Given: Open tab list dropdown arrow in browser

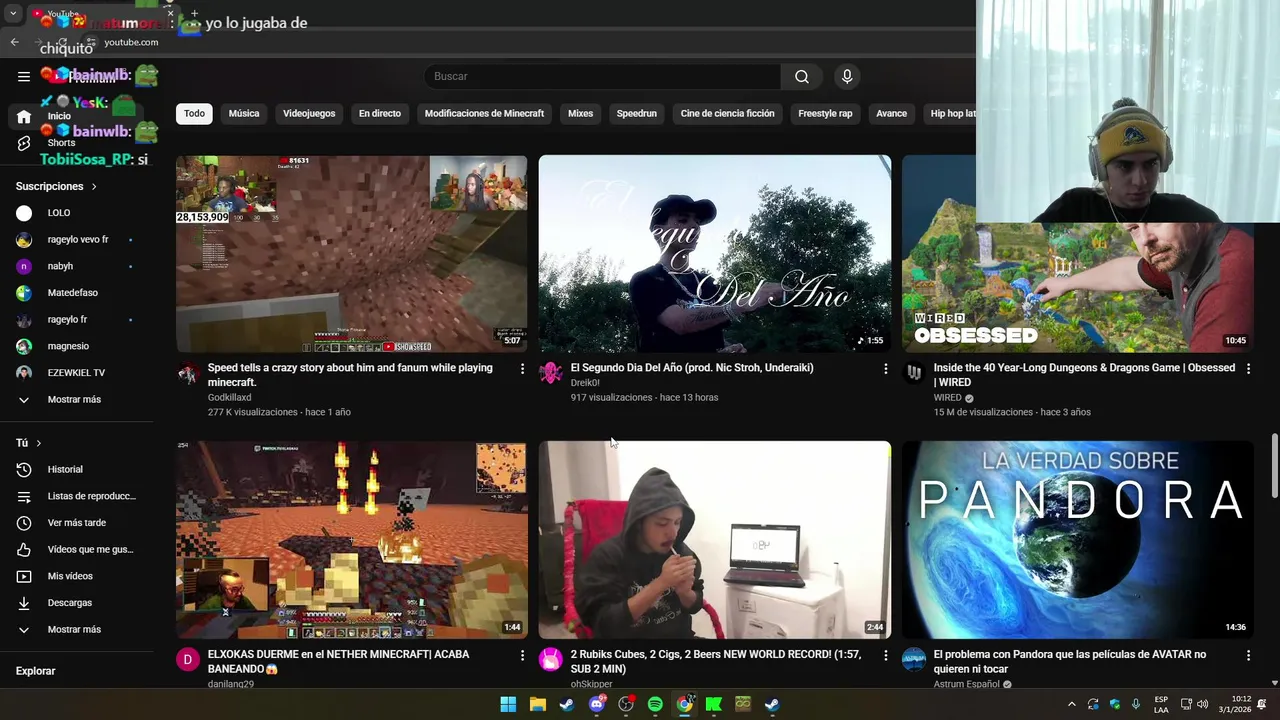Looking at the screenshot, I should (13, 14).
